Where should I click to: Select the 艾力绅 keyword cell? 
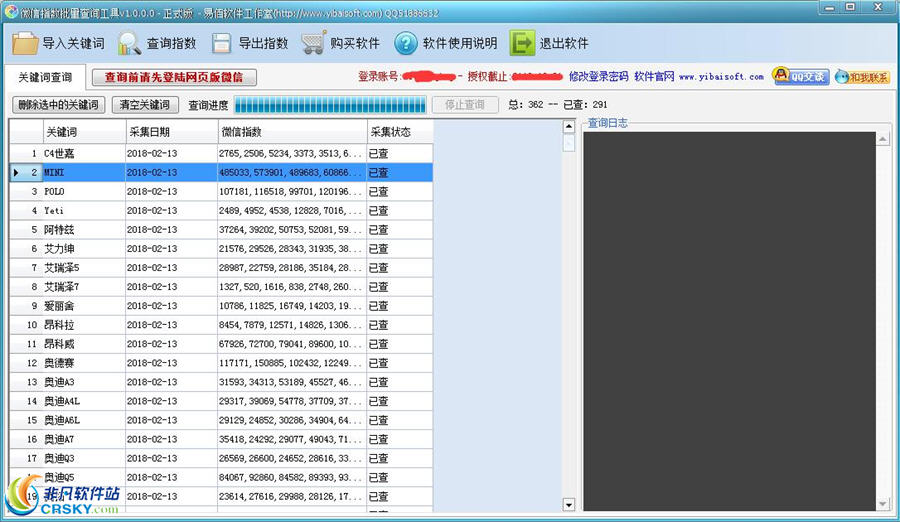[84, 249]
